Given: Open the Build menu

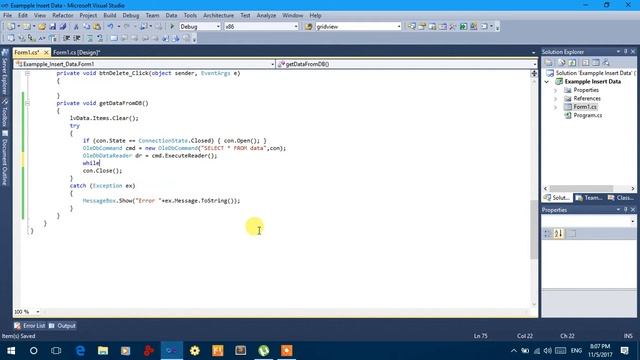Looking at the screenshot, I should 109,16.
